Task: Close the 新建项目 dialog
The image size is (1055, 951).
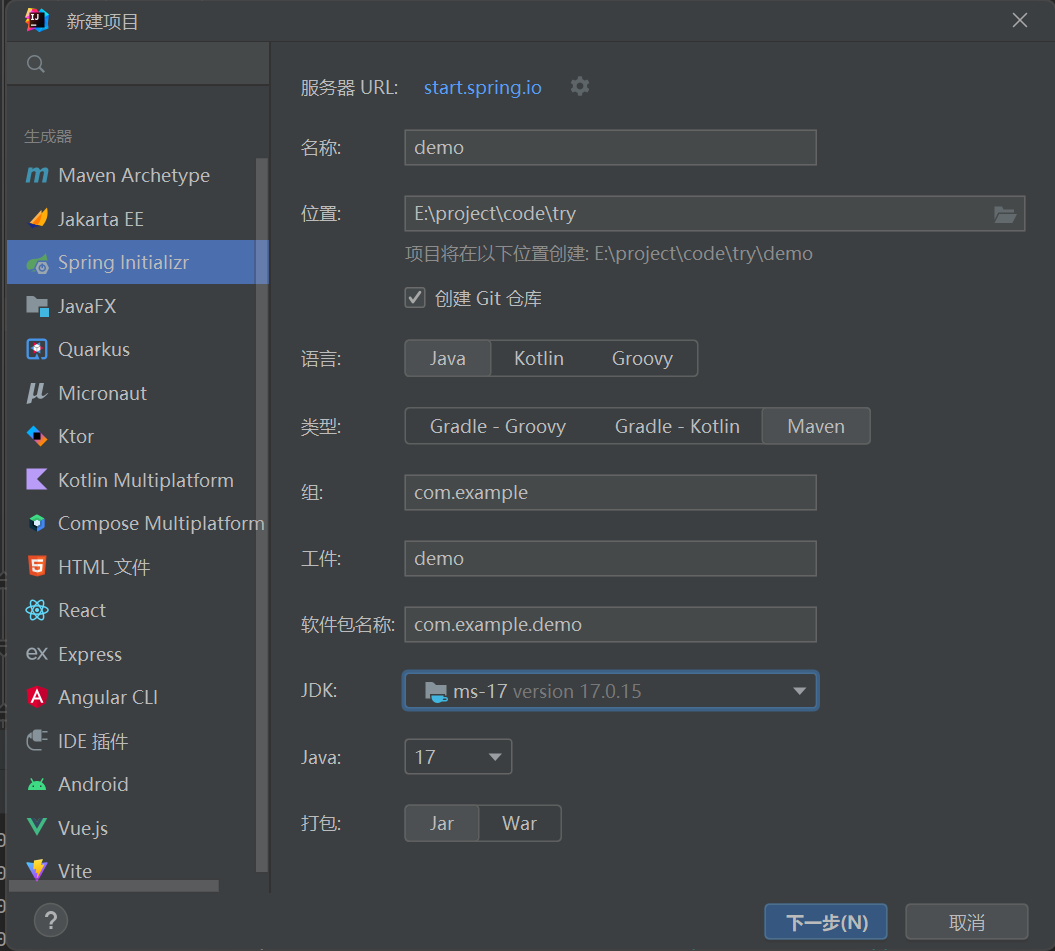Action: coord(1019,21)
